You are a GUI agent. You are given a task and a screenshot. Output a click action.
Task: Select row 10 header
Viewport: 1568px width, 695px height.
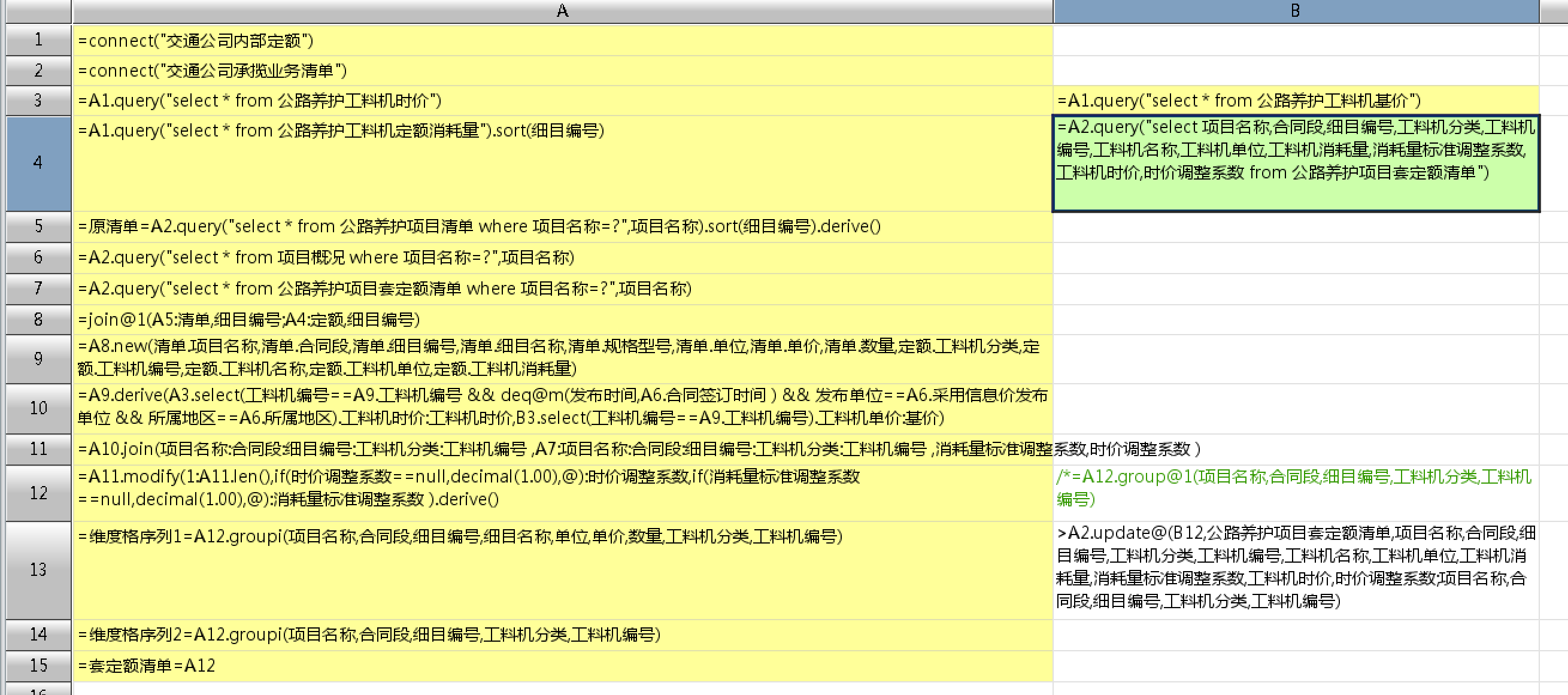point(38,408)
